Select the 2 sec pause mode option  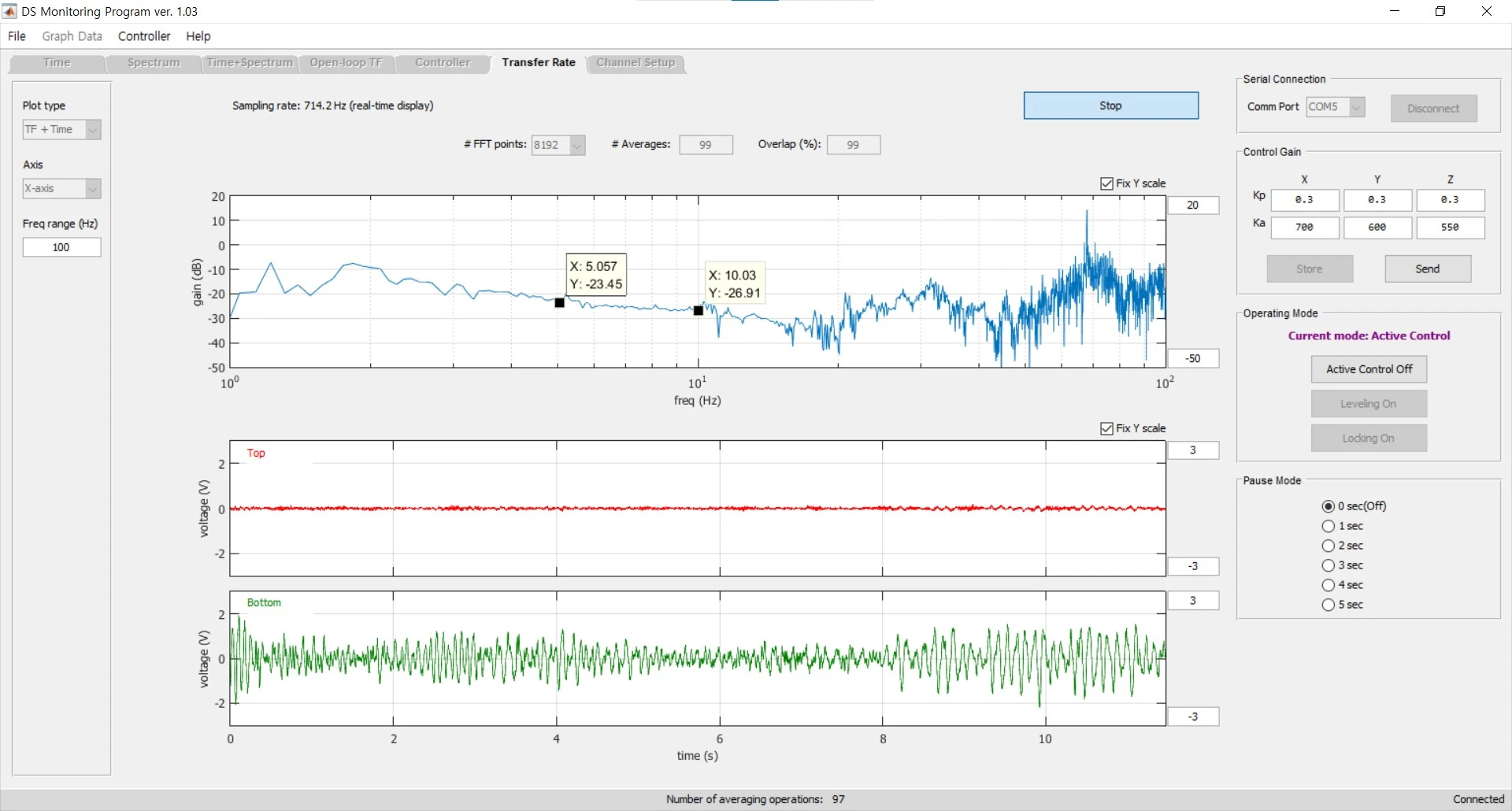1329,546
